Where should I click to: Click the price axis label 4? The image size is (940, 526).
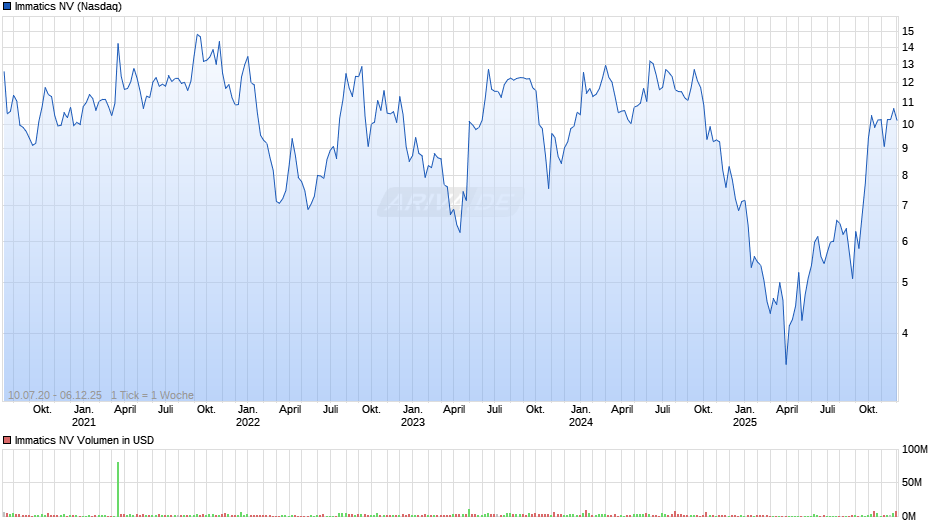pos(905,333)
